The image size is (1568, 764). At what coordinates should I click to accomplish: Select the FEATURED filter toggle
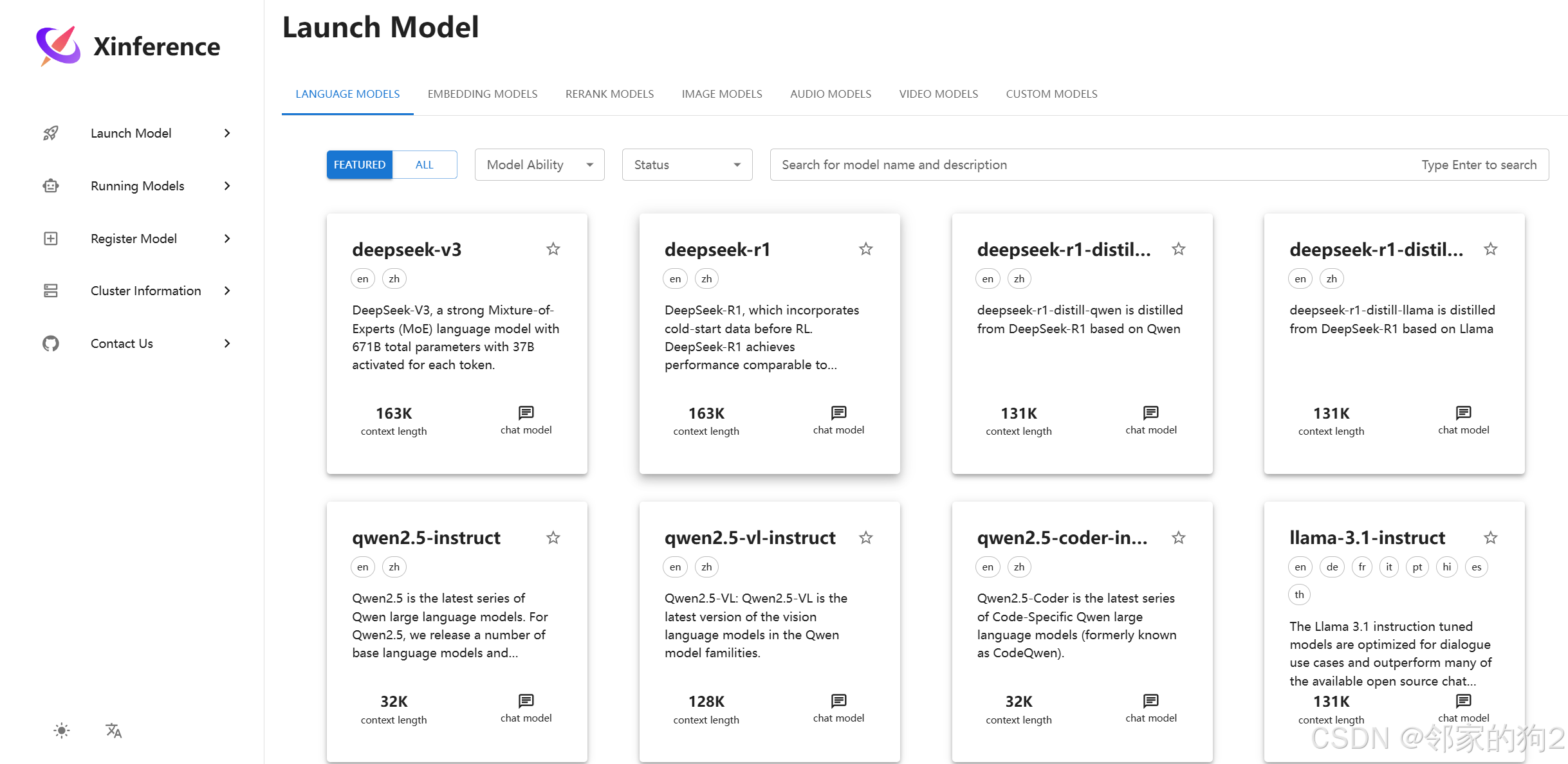coord(360,165)
